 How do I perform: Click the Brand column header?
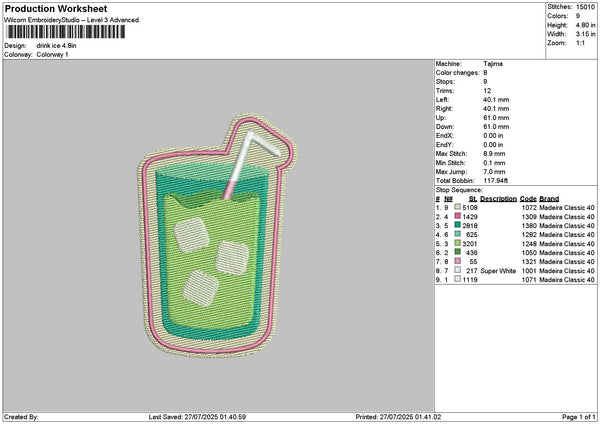549,198
